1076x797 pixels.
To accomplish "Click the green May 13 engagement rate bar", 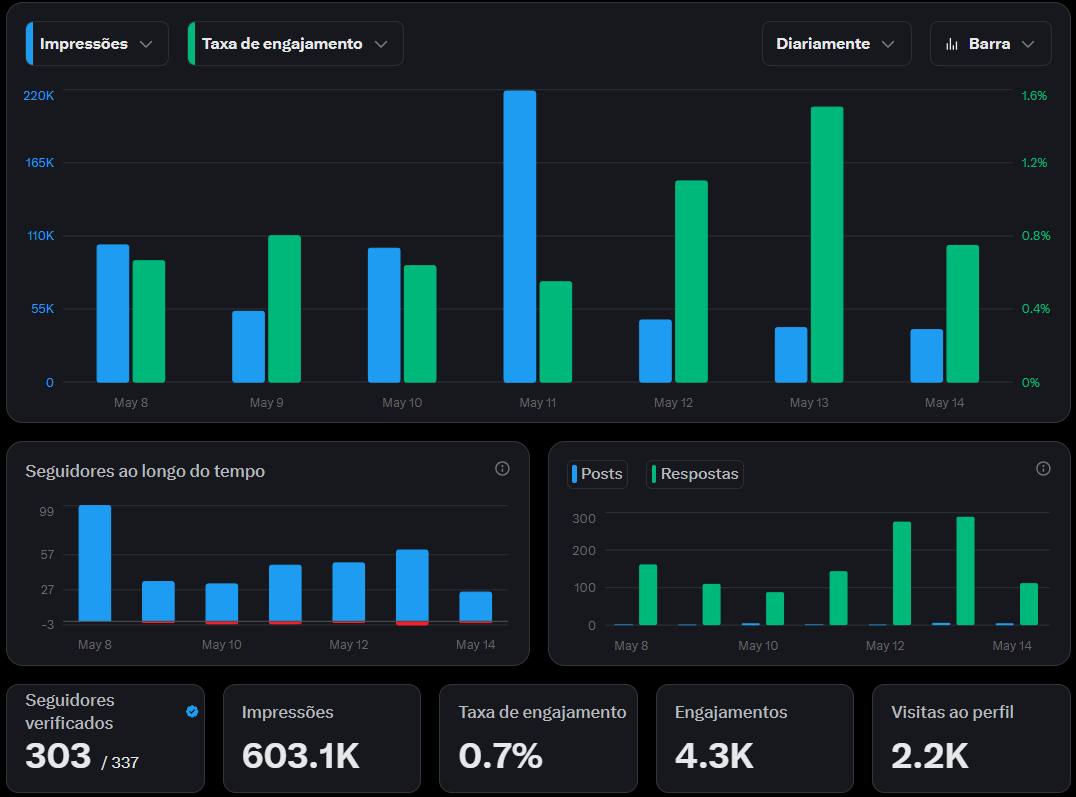I will (x=827, y=244).
